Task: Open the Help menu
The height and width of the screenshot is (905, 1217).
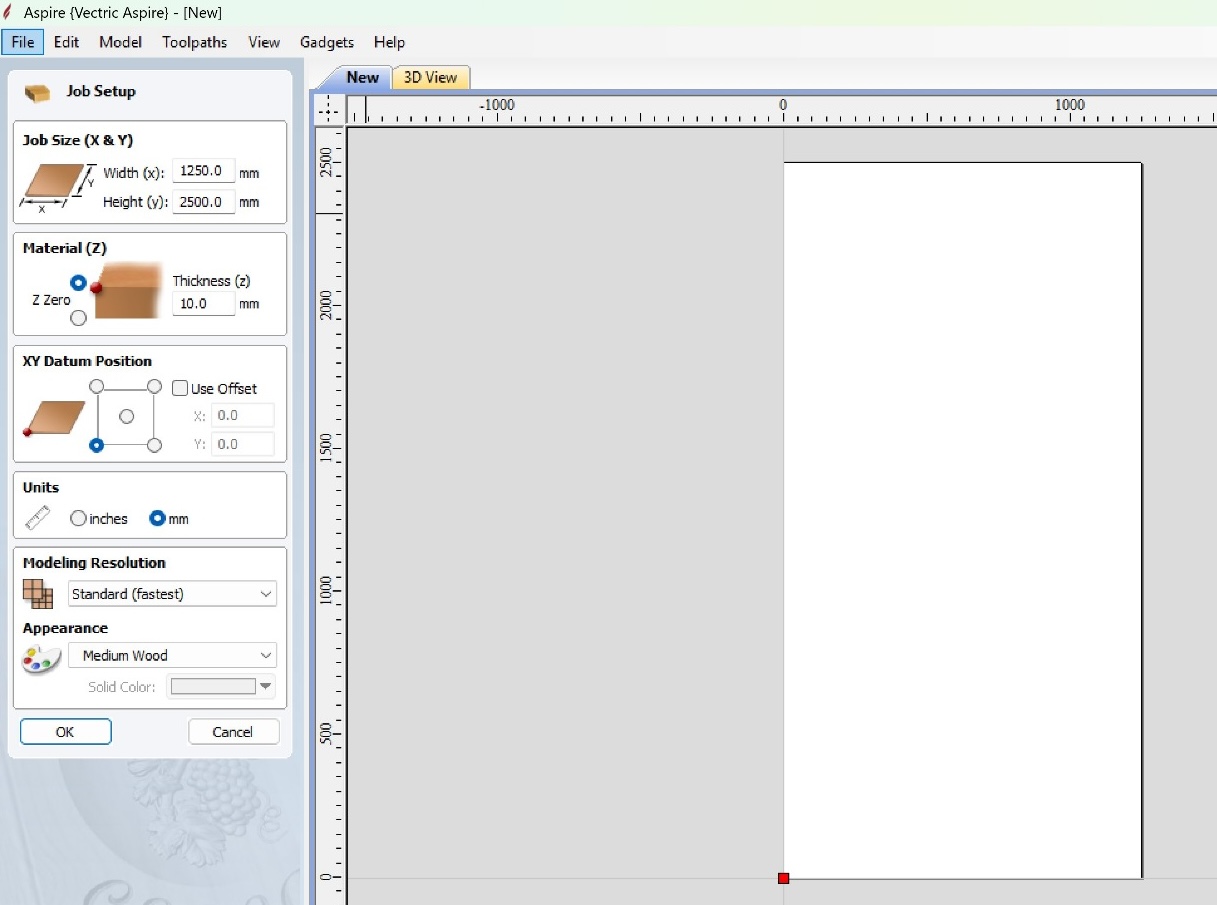Action: (389, 42)
